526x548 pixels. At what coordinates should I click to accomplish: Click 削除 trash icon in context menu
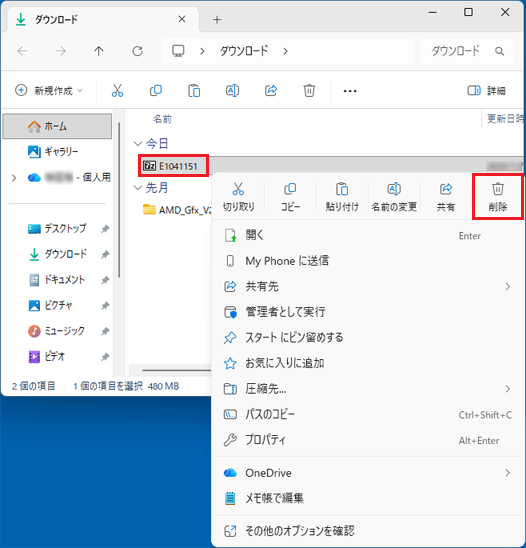pos(498,197)
